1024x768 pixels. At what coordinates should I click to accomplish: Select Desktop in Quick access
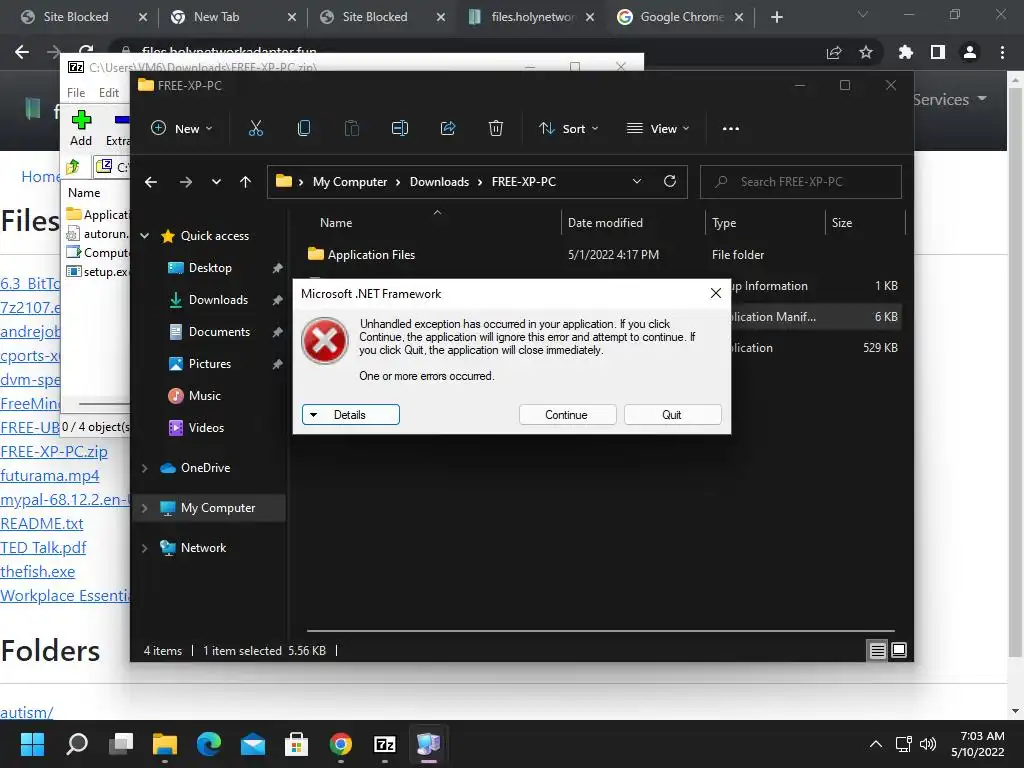210,268
